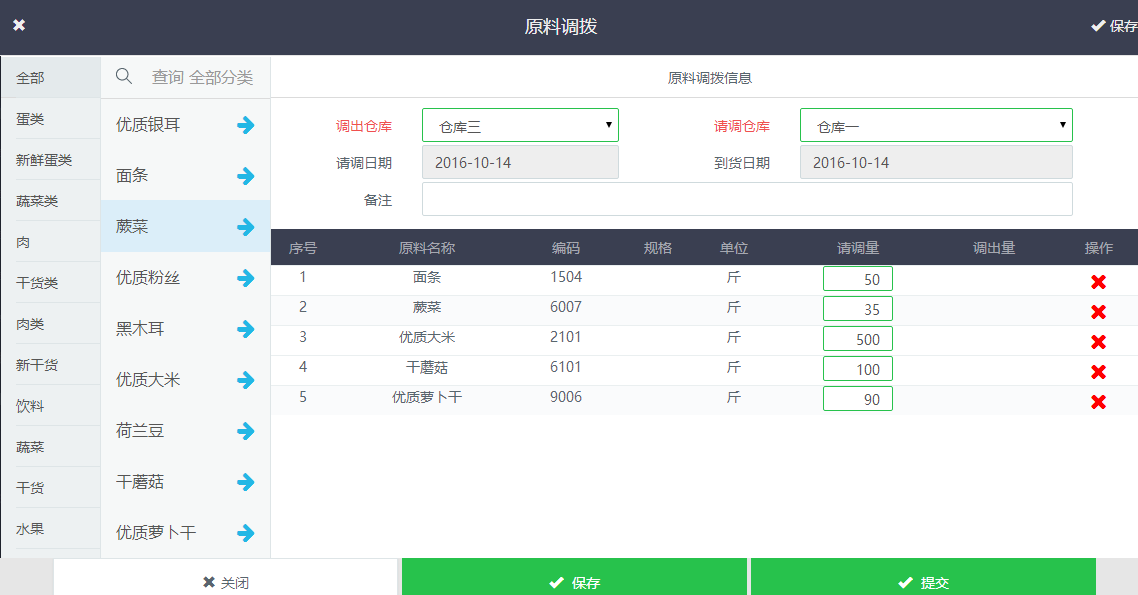1138x595 pixels.
Task: Click the search magnifier icon
Action: (124, 76)
